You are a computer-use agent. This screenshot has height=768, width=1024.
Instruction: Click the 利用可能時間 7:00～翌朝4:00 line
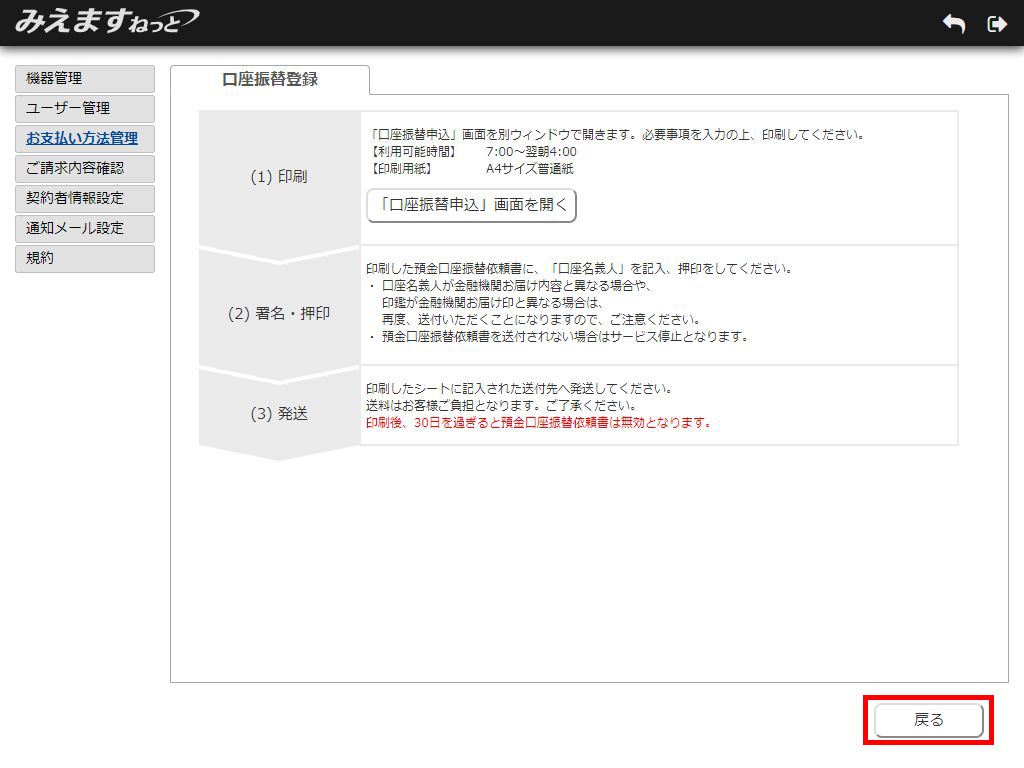(x=472, y=152)
